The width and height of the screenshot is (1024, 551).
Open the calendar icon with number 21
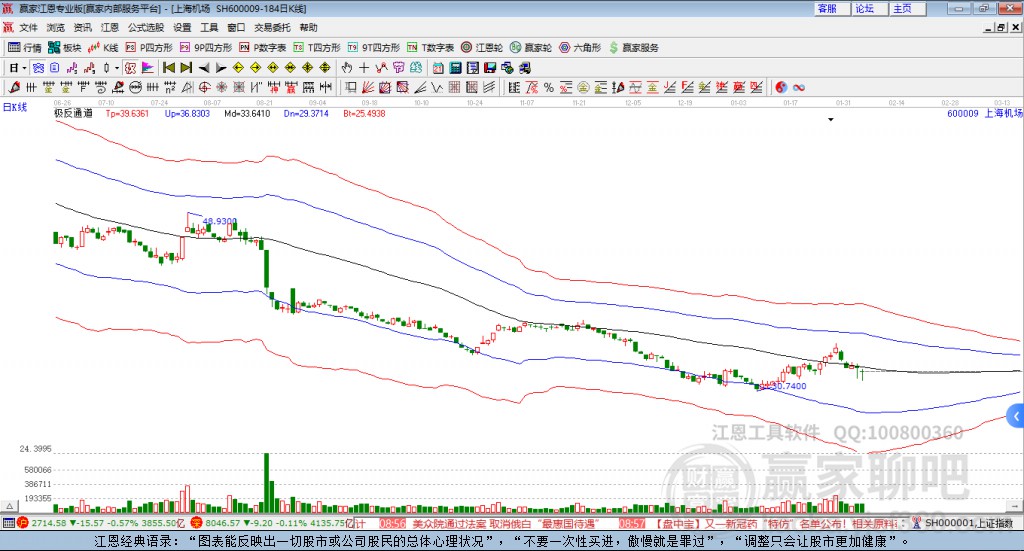[438, 68]
